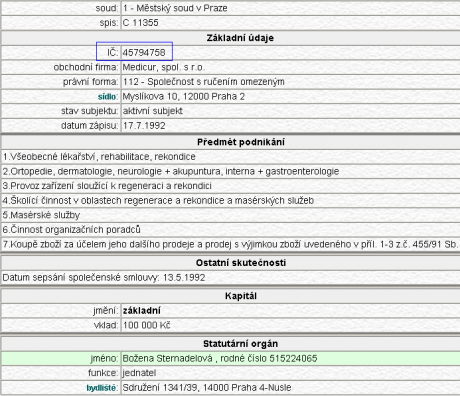The width and height of the screenshot is (460, 396).
Task: Open the sídlo link
Action: coord(107,97)
